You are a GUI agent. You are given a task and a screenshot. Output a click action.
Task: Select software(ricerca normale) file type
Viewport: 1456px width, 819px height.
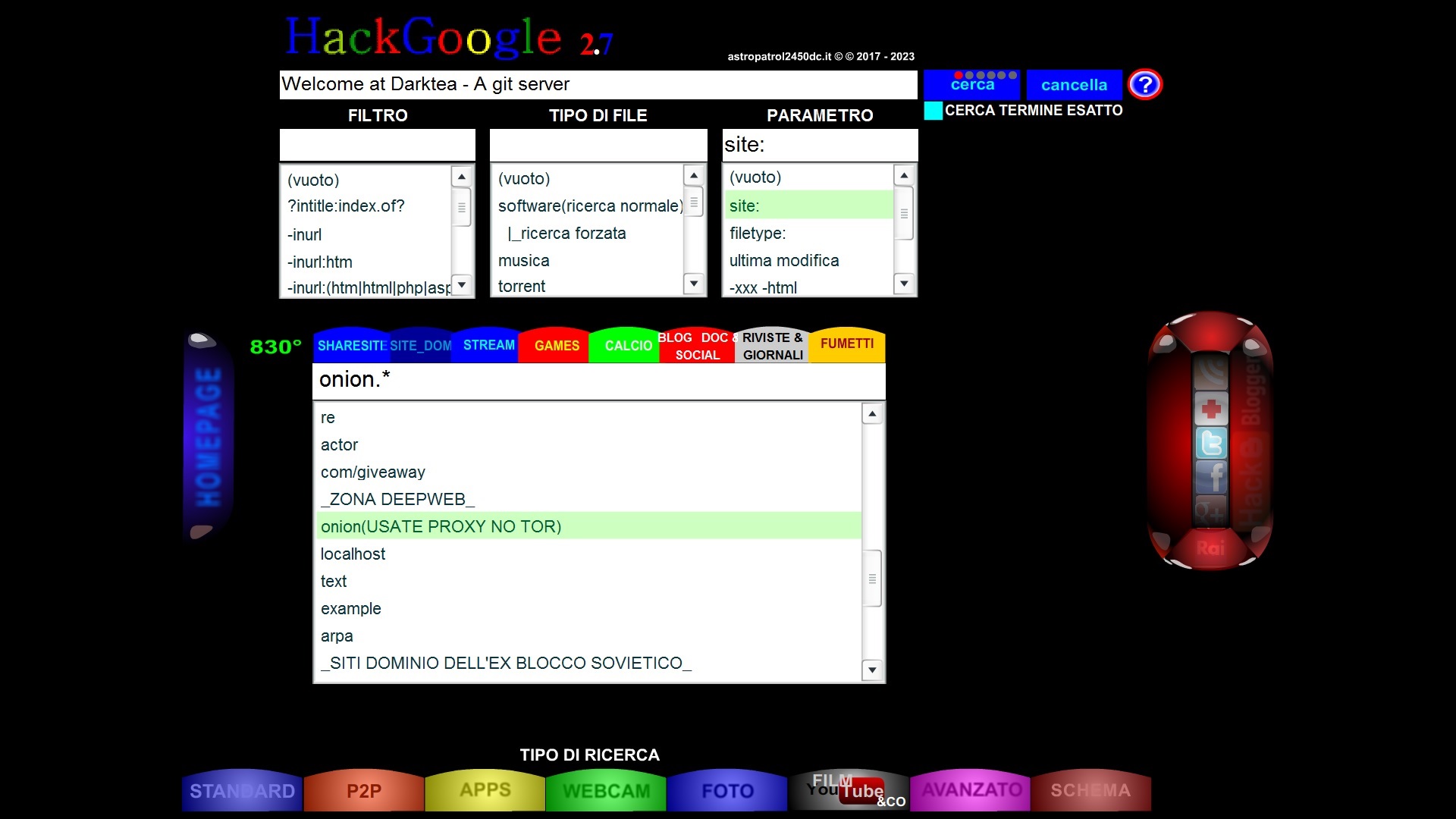(x=588, y=206)
